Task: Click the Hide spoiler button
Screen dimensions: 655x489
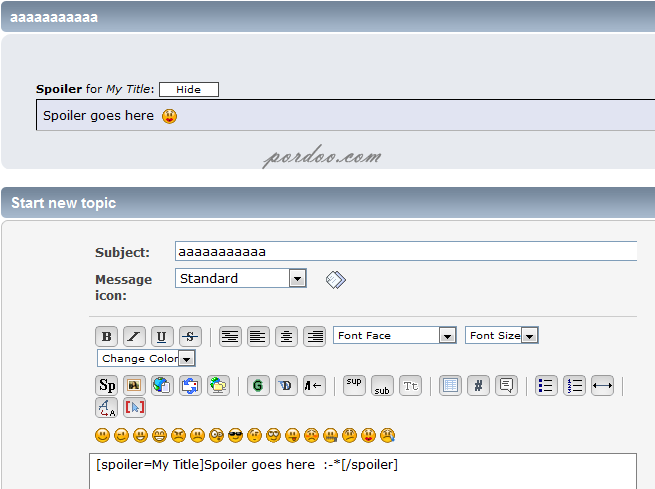Action: [x=189, y=89]
